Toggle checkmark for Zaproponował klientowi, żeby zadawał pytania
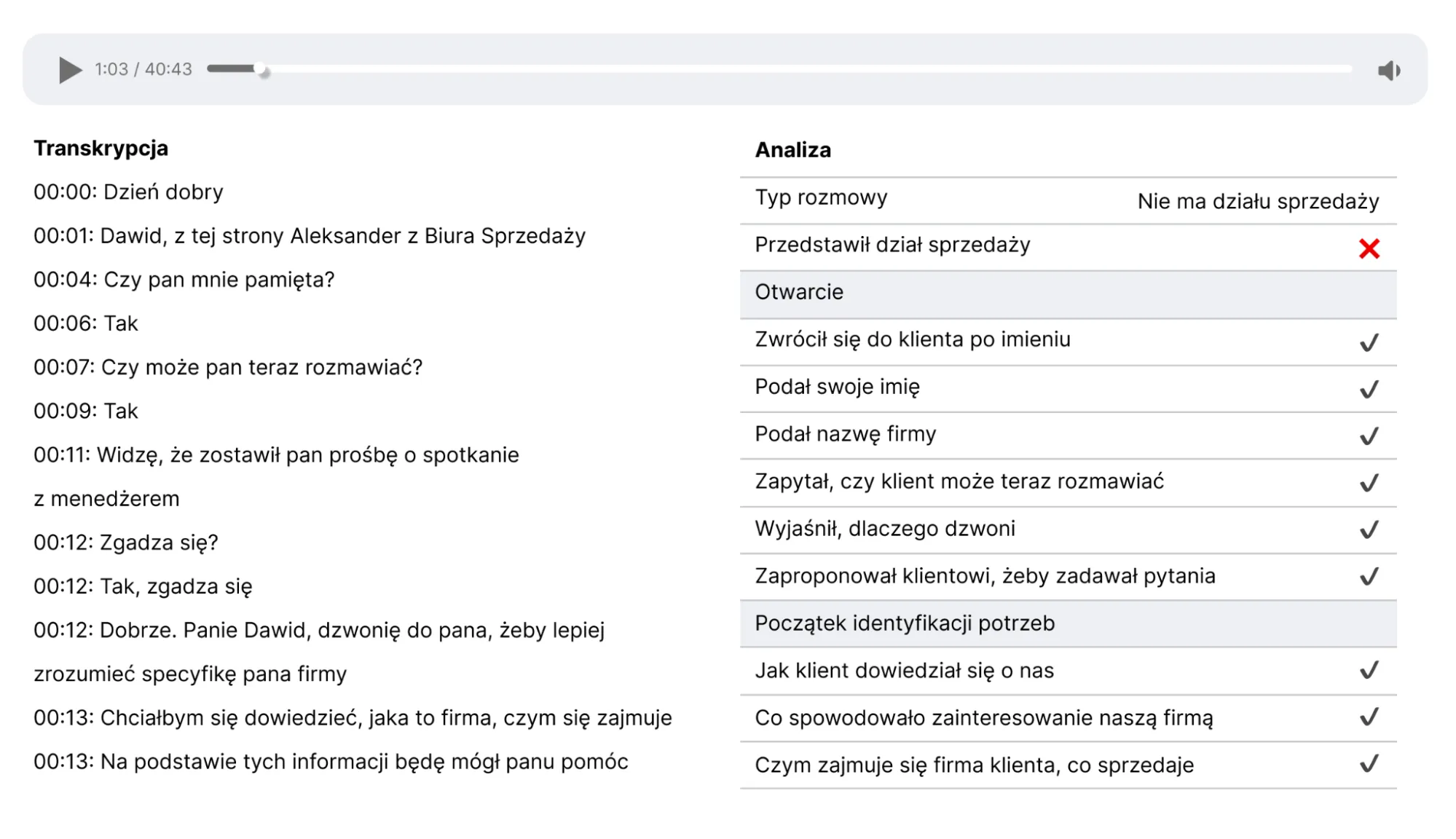The width and height of the screenshot is (1456, 839). pyautogui.click(x=1369, y=577)
